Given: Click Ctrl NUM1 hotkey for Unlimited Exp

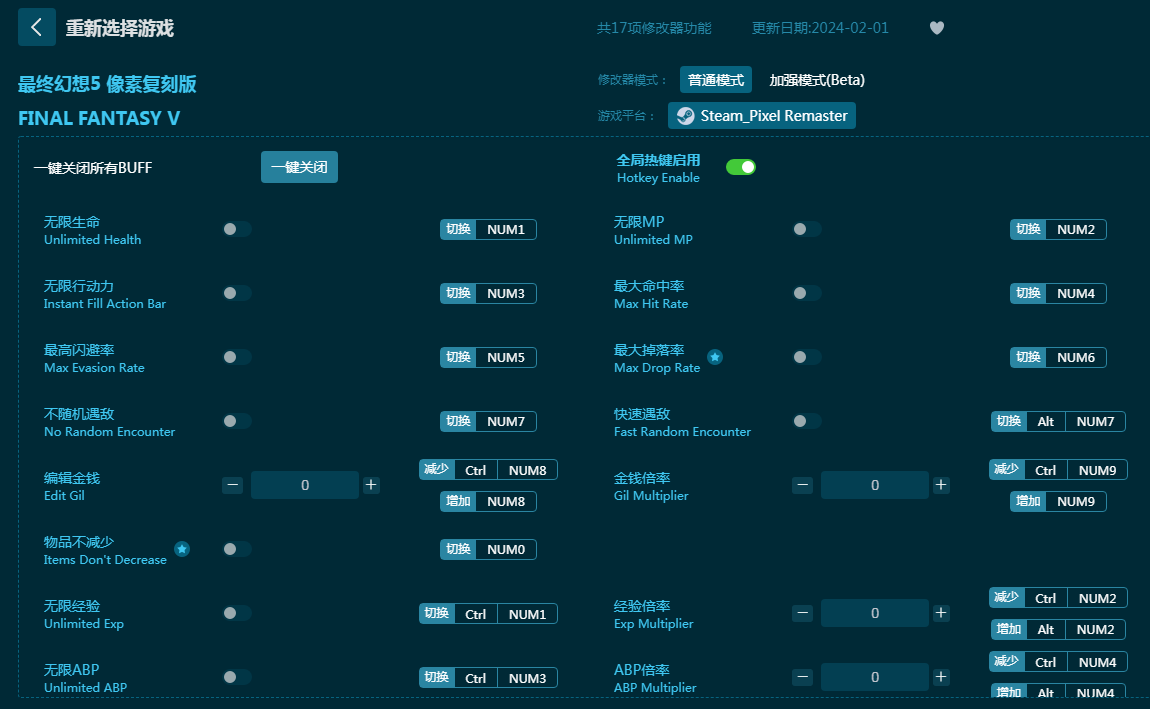Looking at the screenshot, I should point(488,614).
